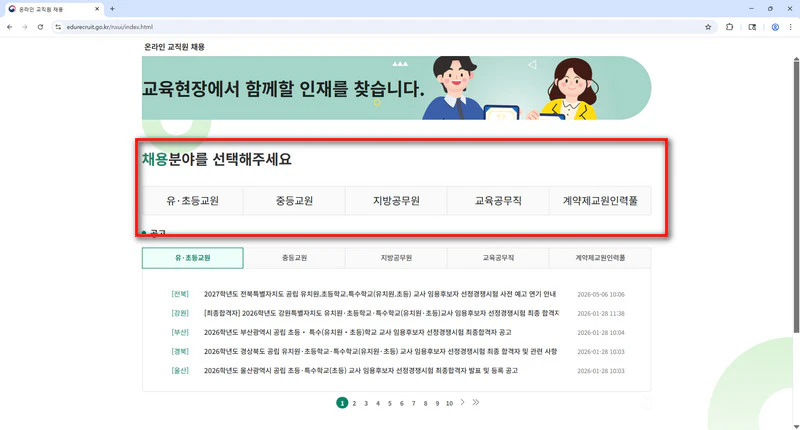Go to page 4 in pagination
The image size is (800, 430).
tap(378, 403)
